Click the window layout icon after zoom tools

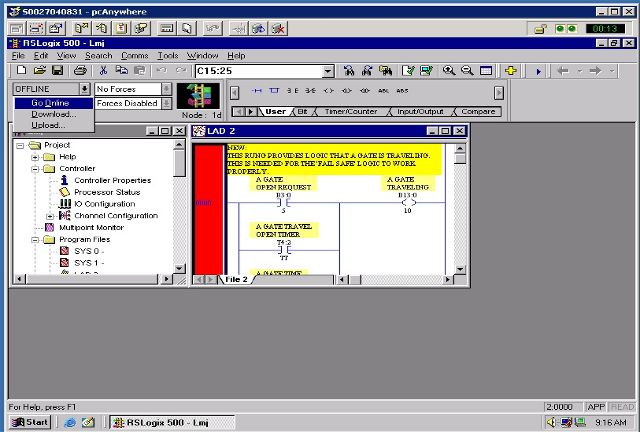(x=486, y=71)
